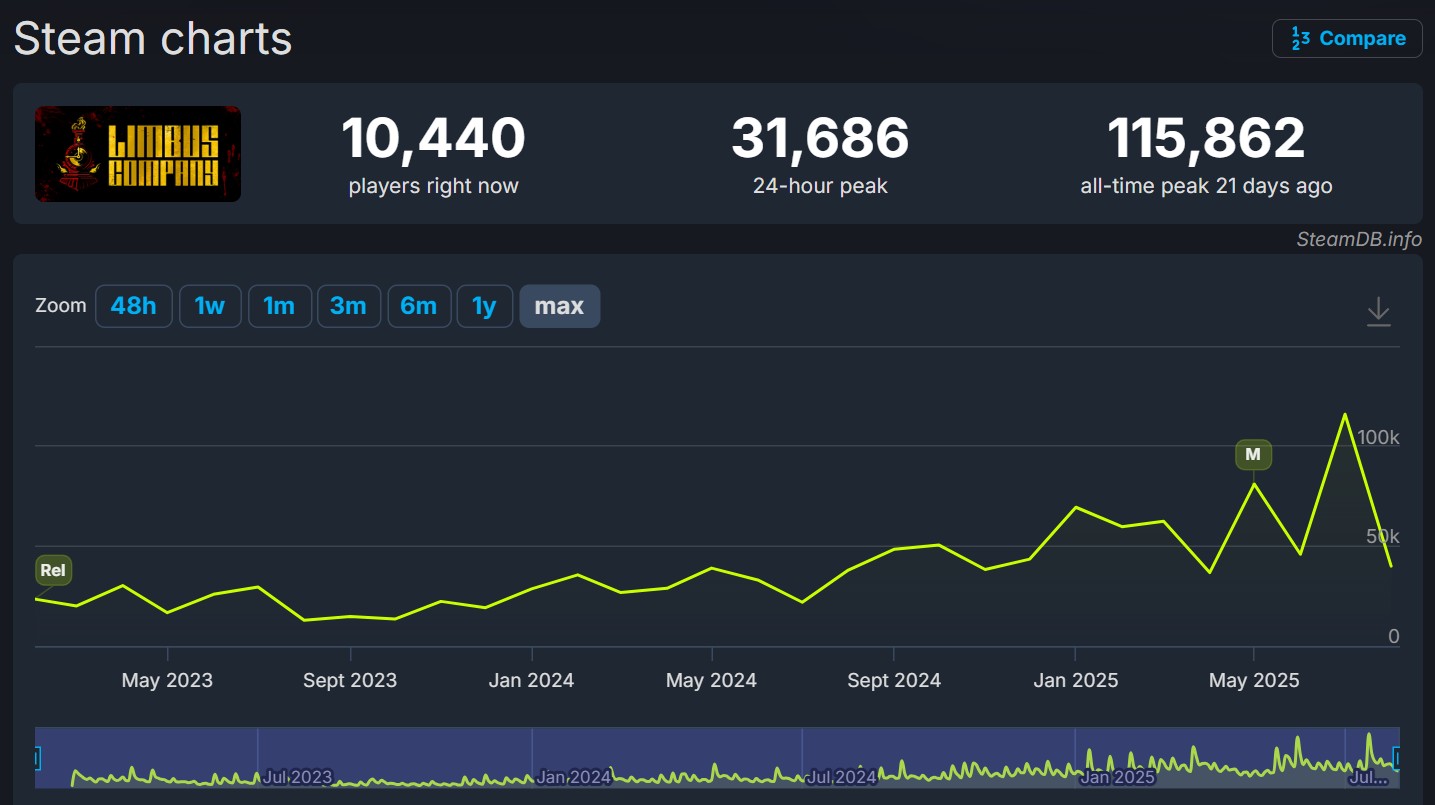1435x805 pixels.
Task: Open the Limbus Company game logo
Action: pos(138,154)
